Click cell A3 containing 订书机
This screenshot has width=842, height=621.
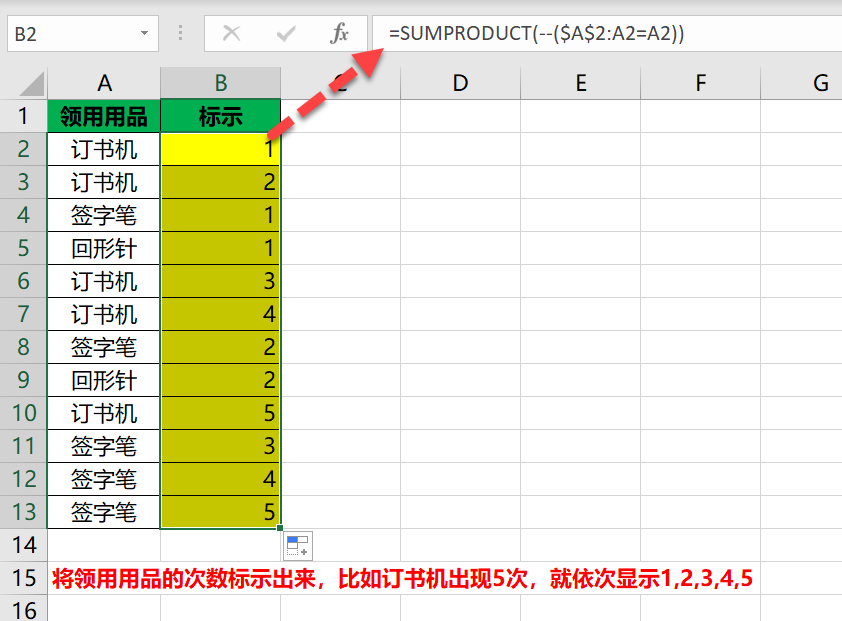(x=104, y=182)
